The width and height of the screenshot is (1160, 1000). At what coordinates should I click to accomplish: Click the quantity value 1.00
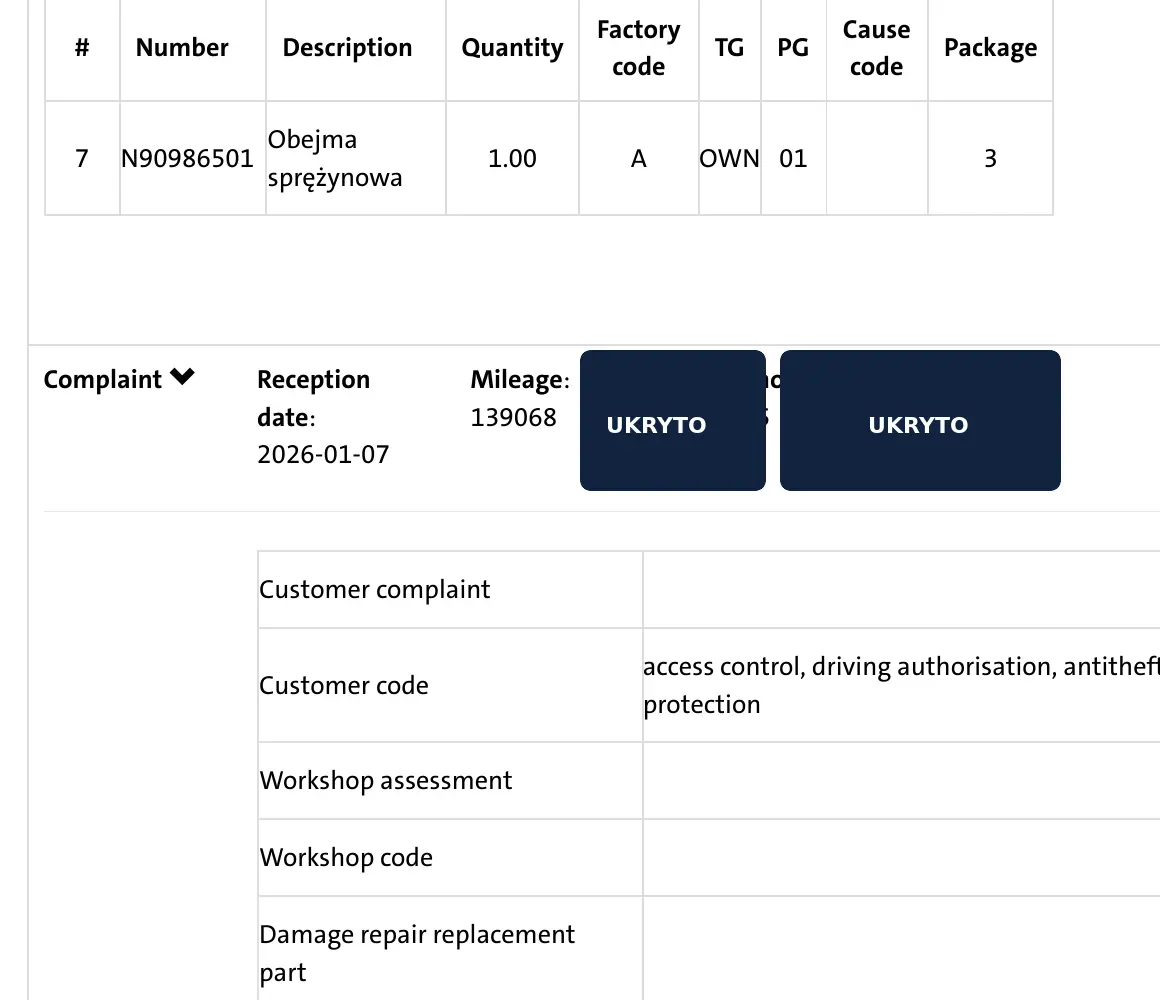pyautogui.click(x=512, y=158)
